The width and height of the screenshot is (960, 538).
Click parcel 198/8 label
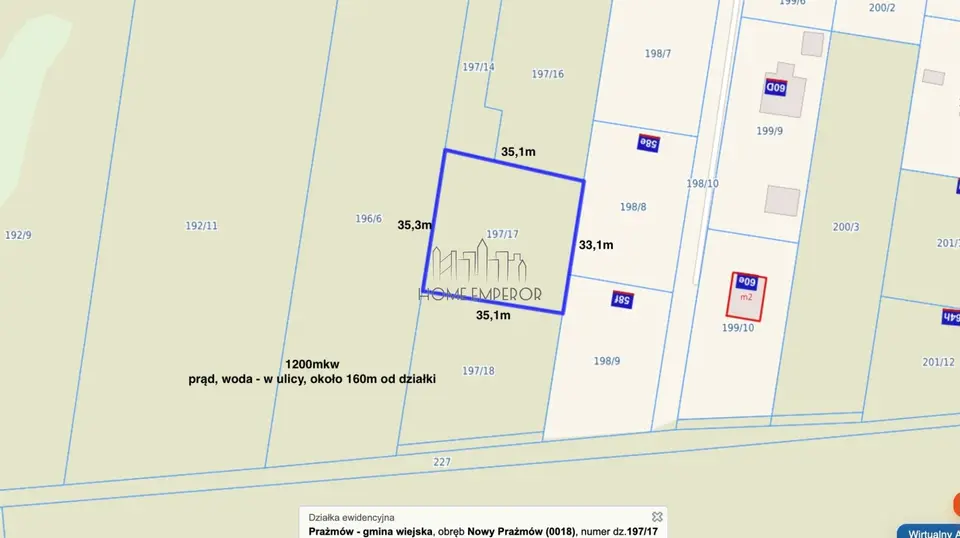(633, 207)
